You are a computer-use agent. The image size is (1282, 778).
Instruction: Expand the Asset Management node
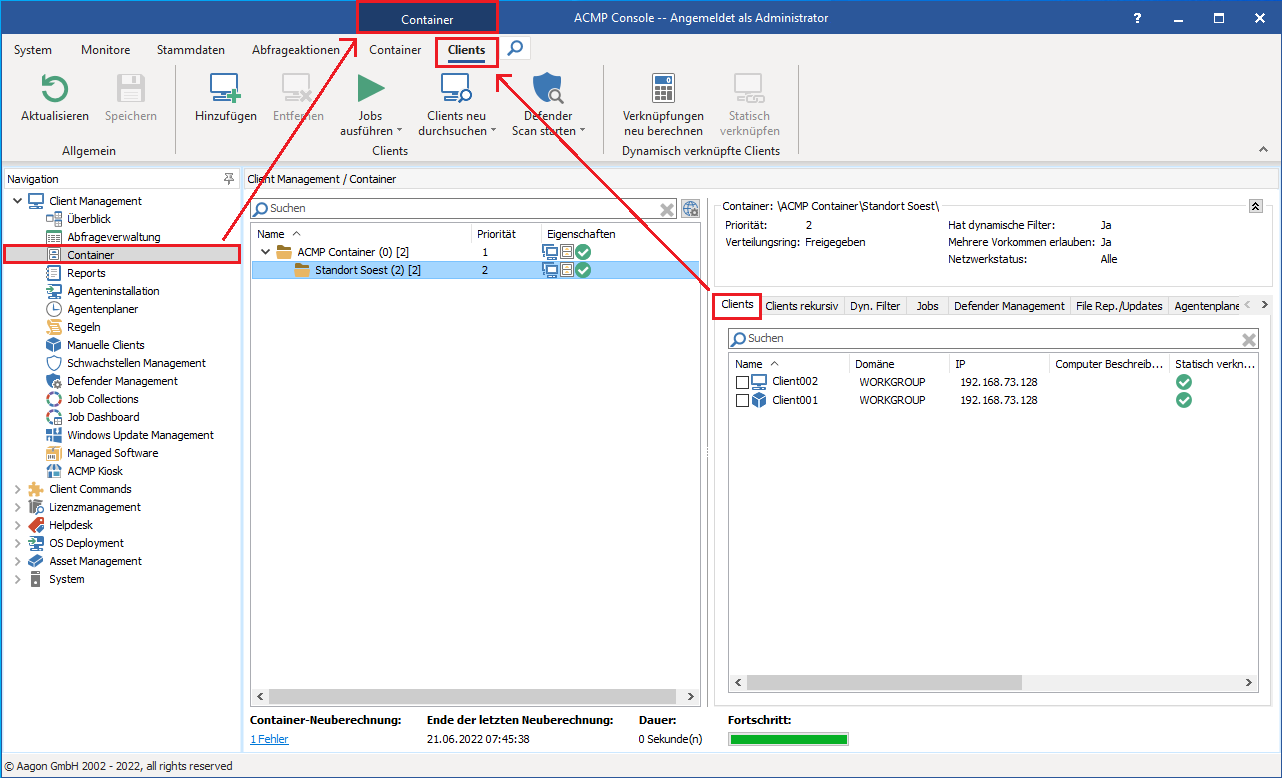(17, 561)
